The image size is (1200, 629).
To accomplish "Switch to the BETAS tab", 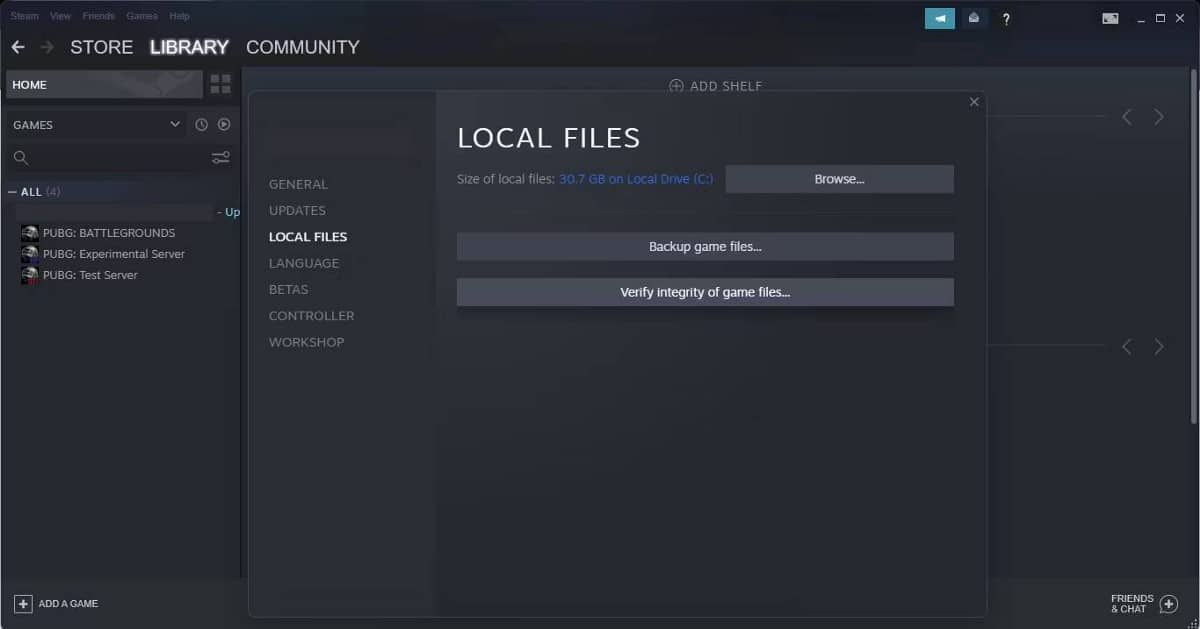I will click(288, 289).
